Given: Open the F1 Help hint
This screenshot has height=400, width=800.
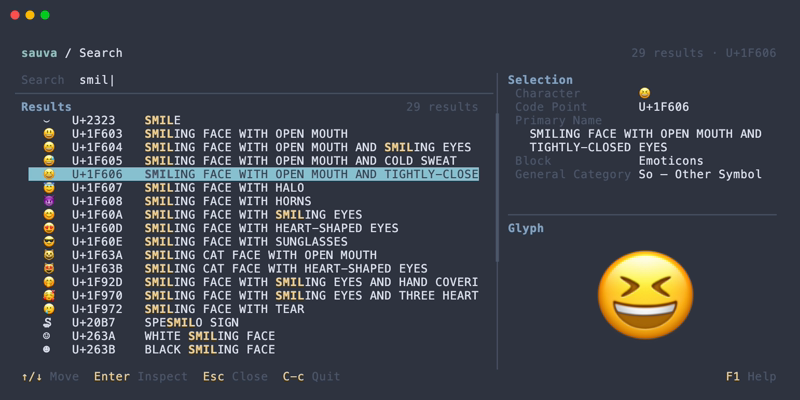Looking at the screenshot, I should click(751, 377).
